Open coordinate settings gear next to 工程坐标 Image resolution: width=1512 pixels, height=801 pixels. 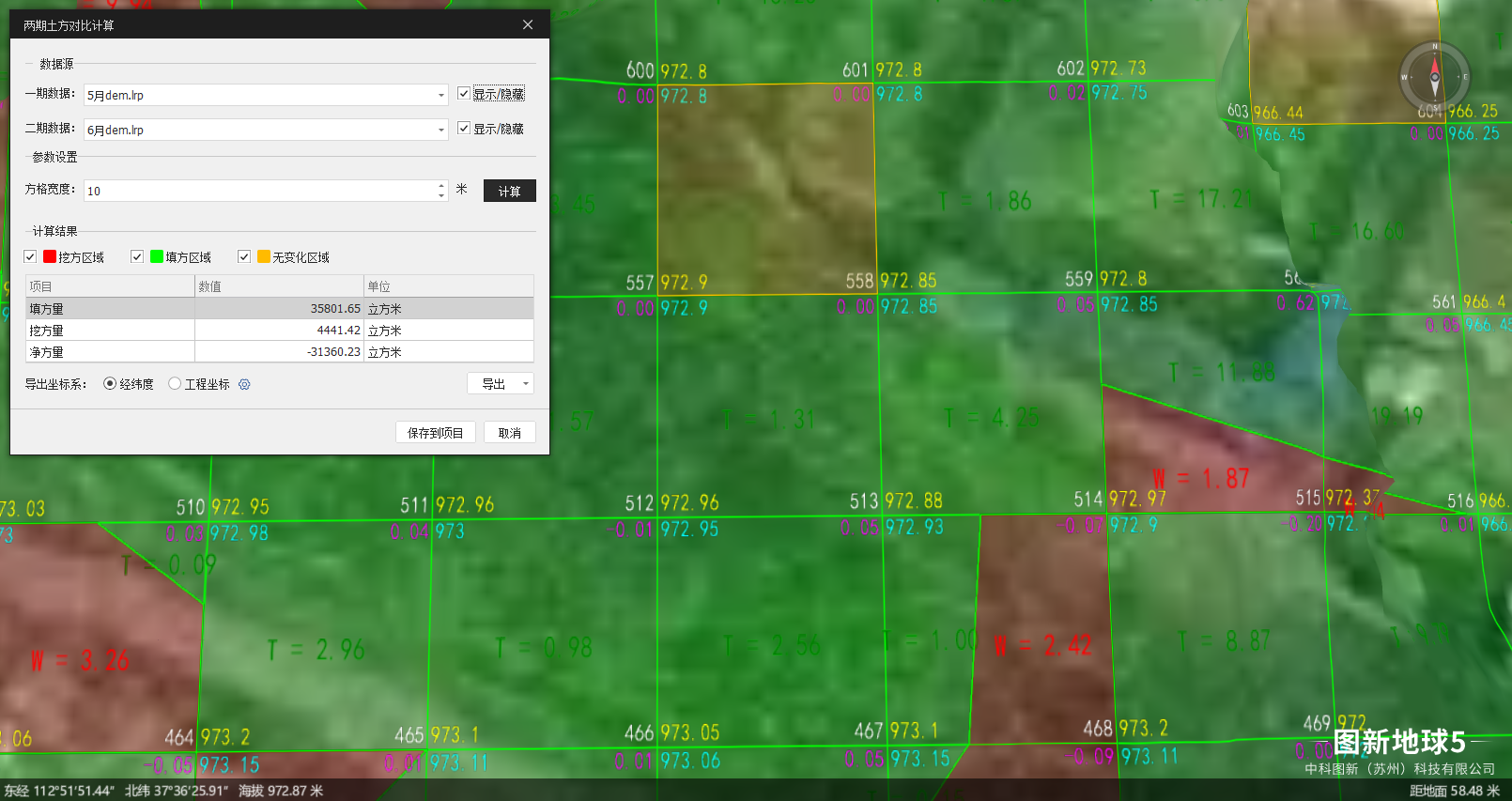click(x=244, y=384)
